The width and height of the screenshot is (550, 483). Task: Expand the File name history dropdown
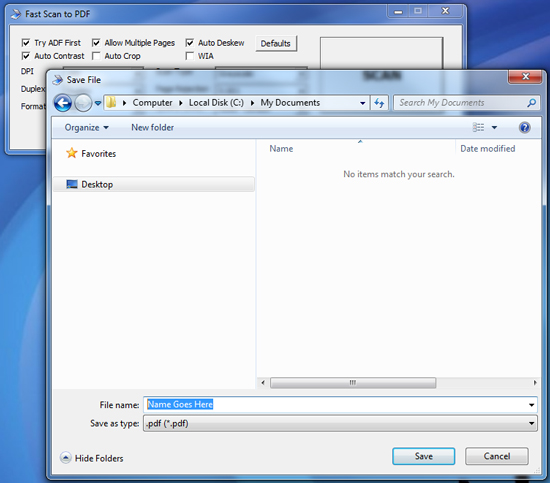[532, 405]
